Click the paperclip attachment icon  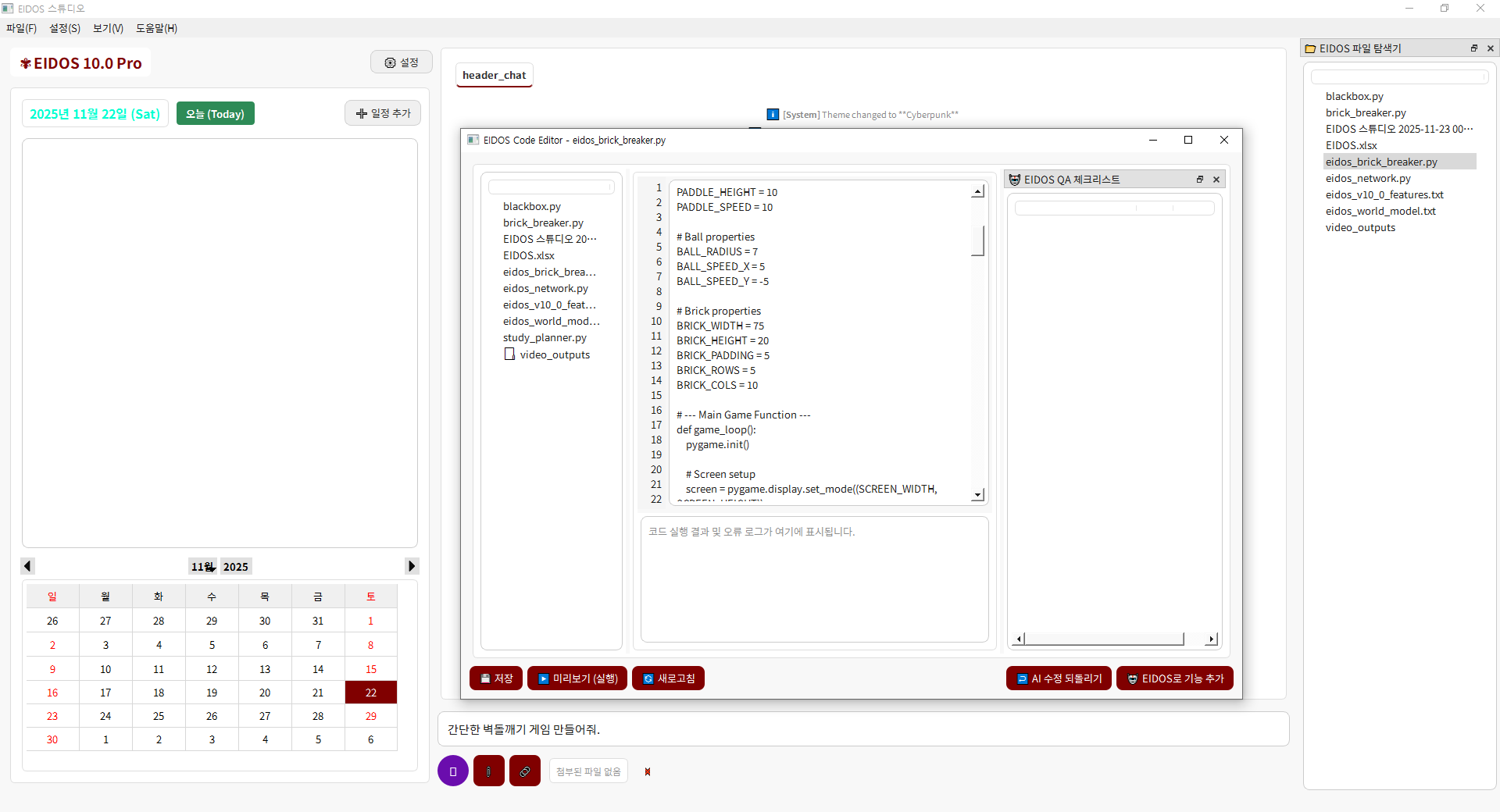point(488,771)
